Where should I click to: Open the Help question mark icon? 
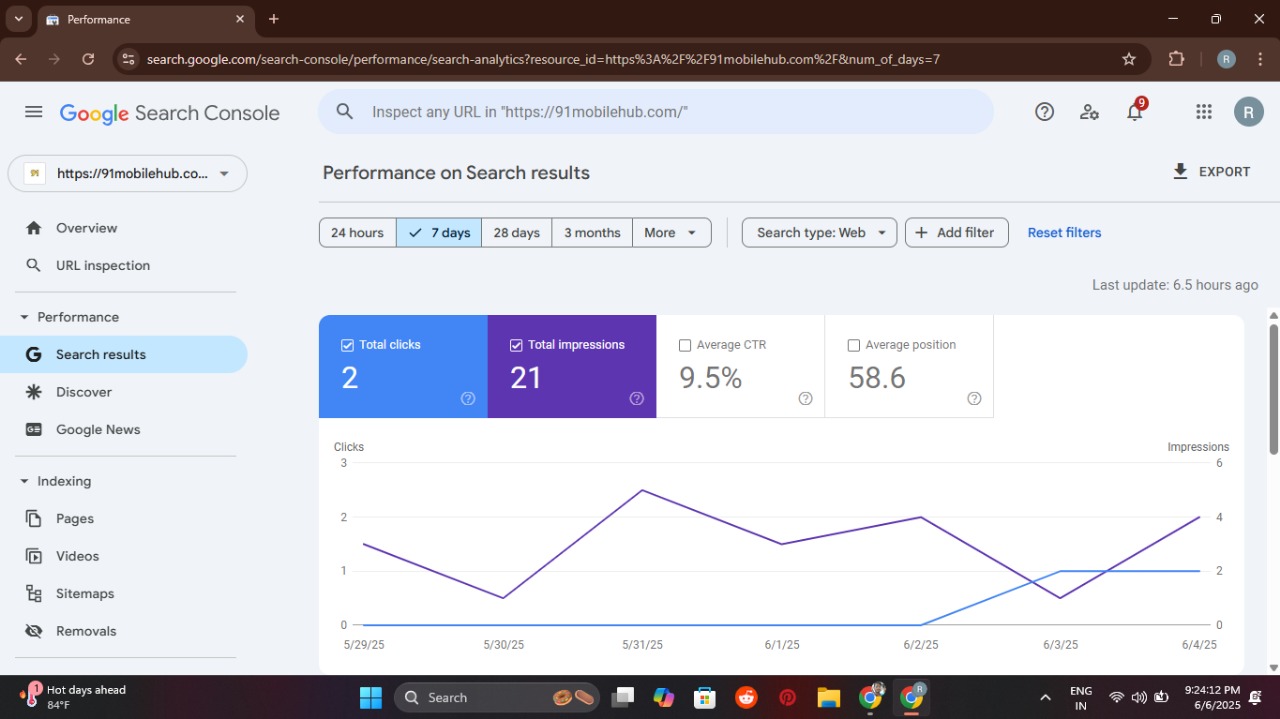pos(1044,112)
